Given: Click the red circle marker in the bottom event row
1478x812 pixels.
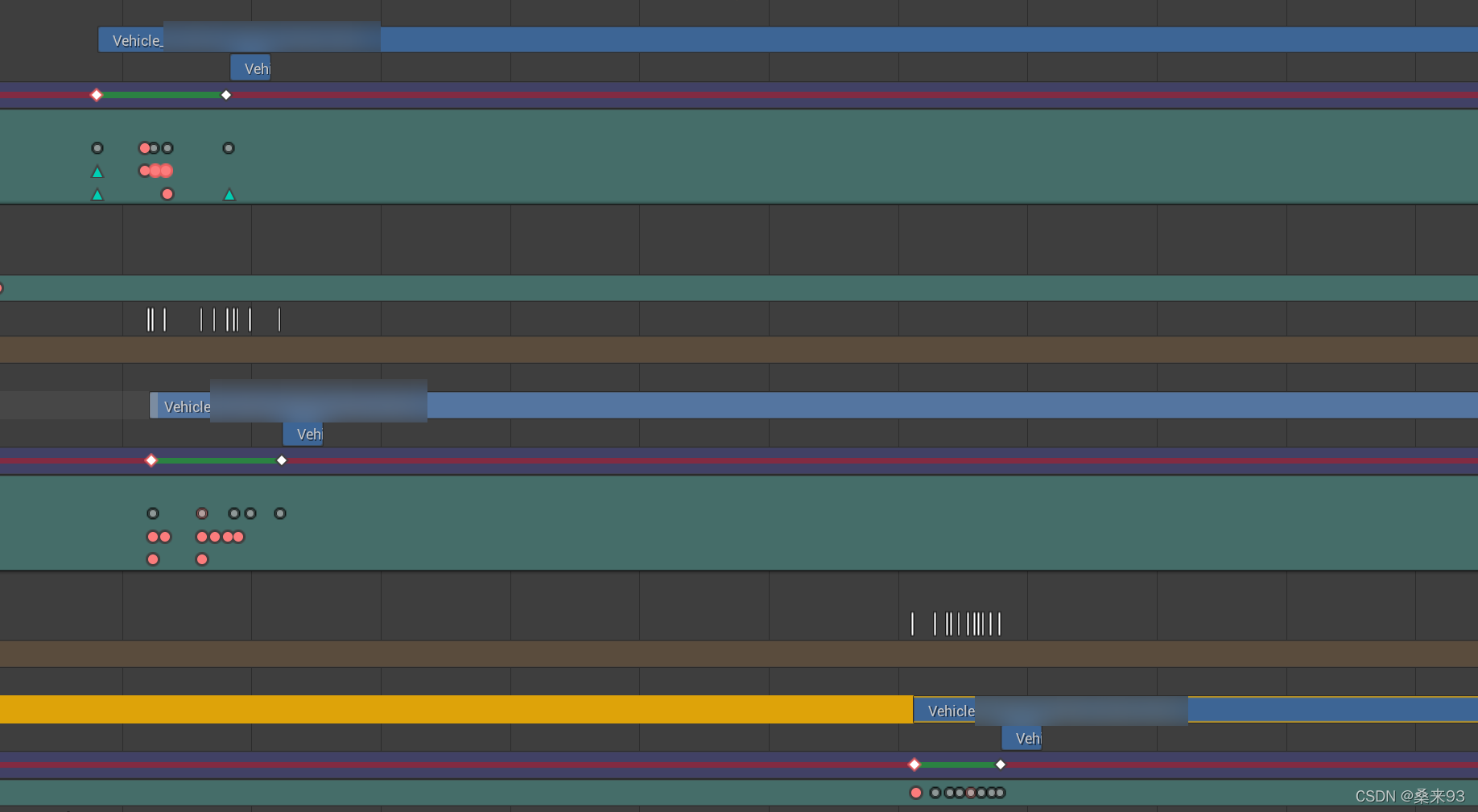Looking at the screenshot, I should (916, 793).
